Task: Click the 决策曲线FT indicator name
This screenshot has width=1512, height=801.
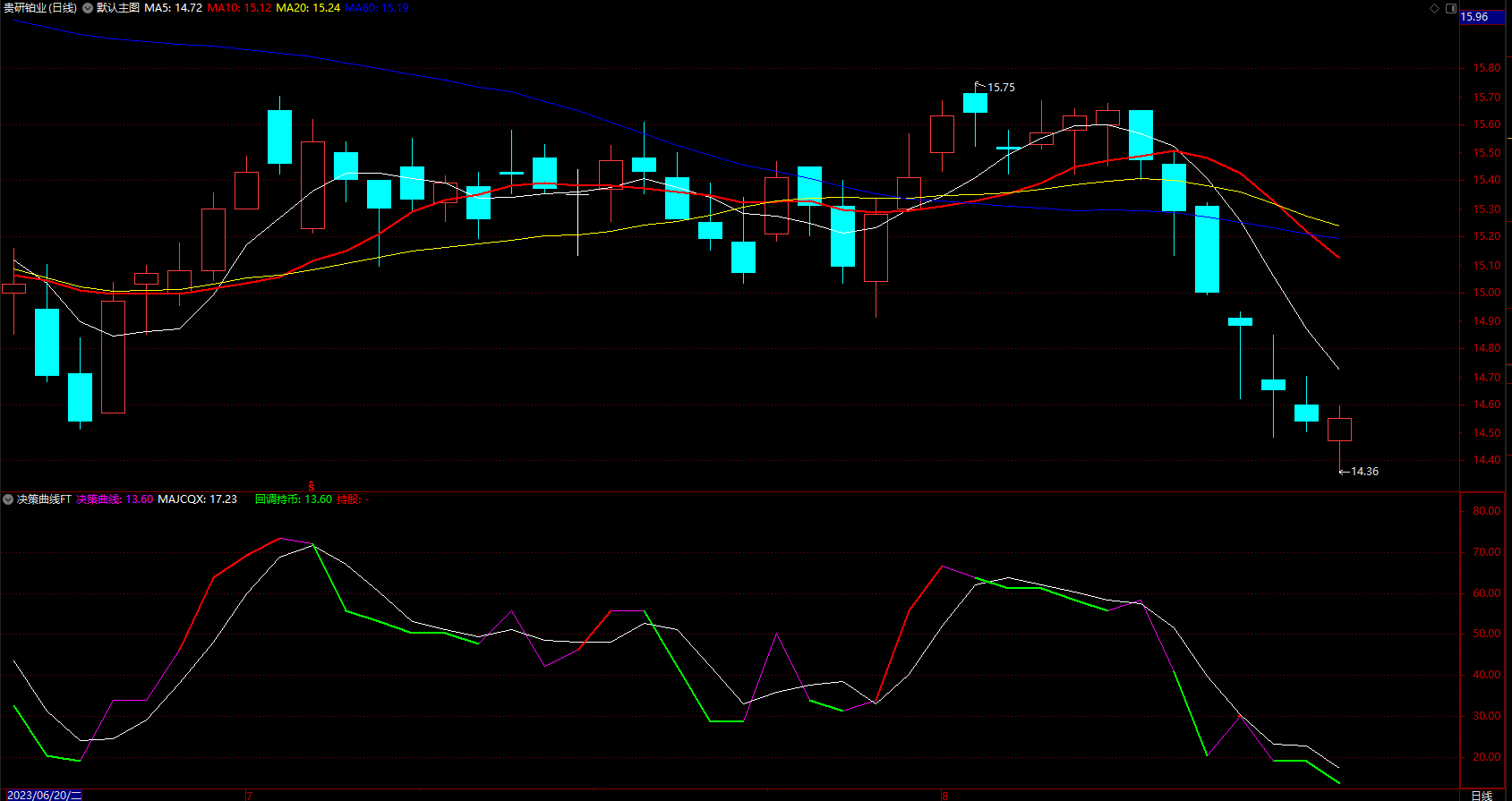Action: point(44,499)
